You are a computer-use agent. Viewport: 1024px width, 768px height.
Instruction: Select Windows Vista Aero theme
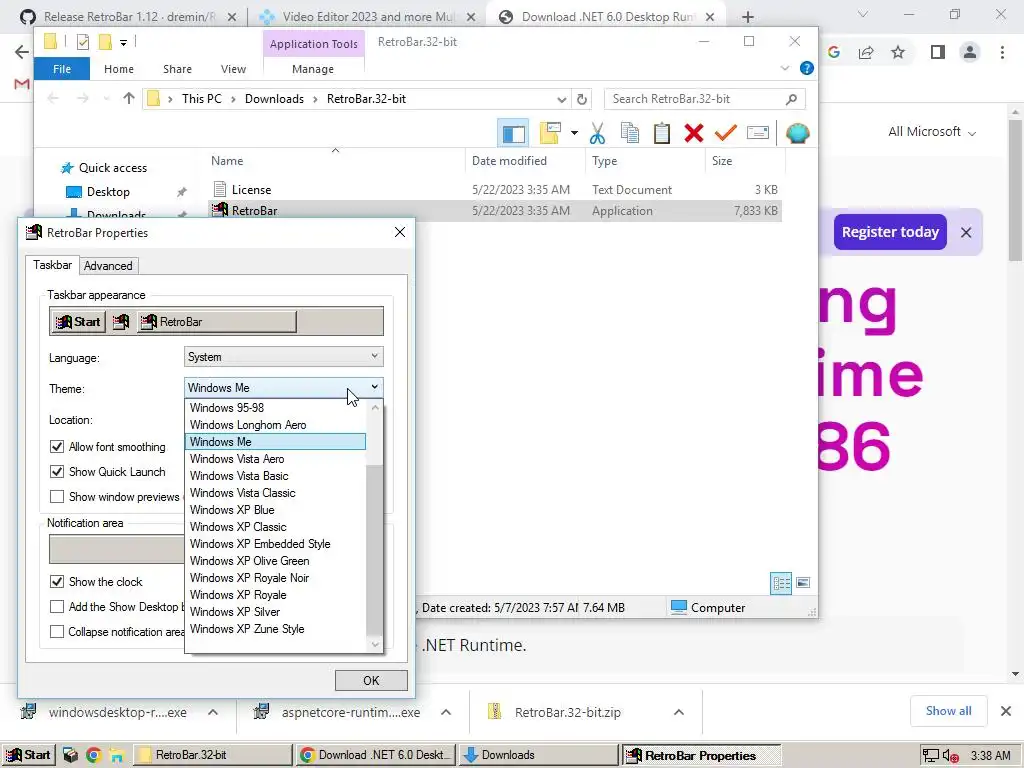click(x=275, y=458)
